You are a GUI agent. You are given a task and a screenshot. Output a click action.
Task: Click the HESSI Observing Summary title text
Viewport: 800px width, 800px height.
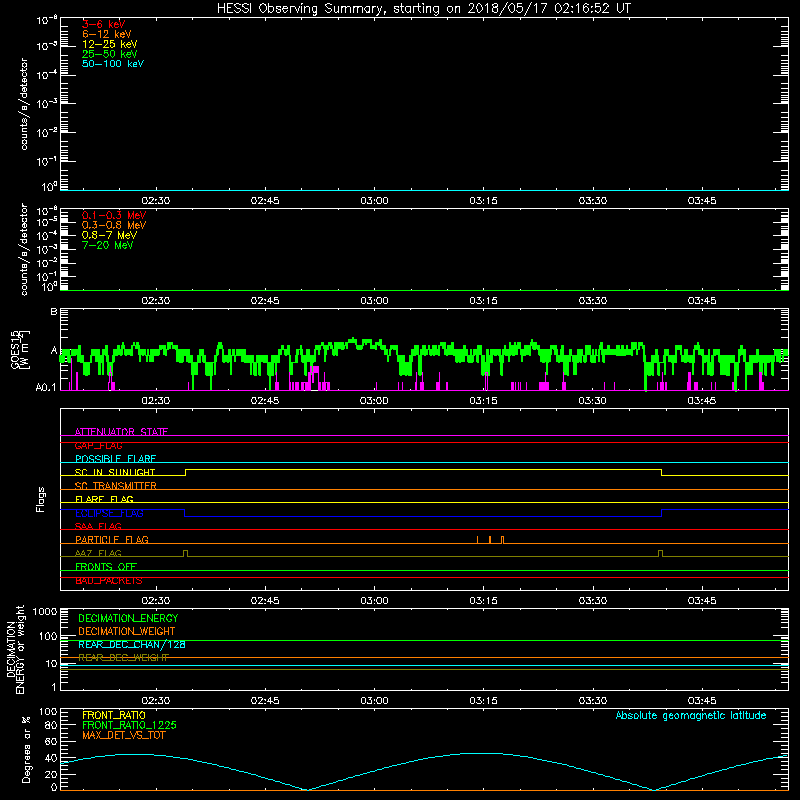pos(423,9)
